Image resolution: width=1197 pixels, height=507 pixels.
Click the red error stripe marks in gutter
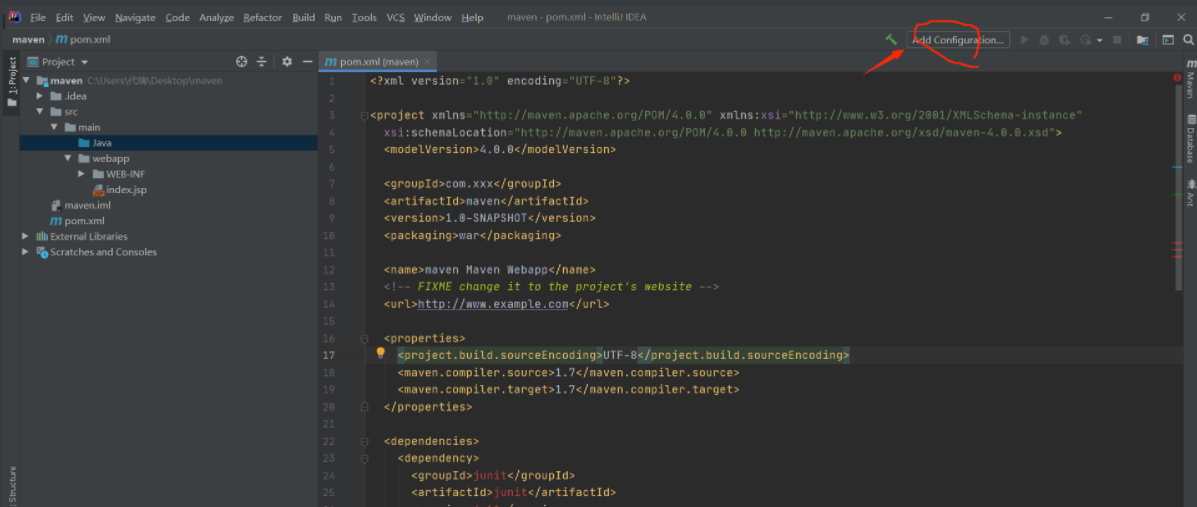coord(1178,250)
